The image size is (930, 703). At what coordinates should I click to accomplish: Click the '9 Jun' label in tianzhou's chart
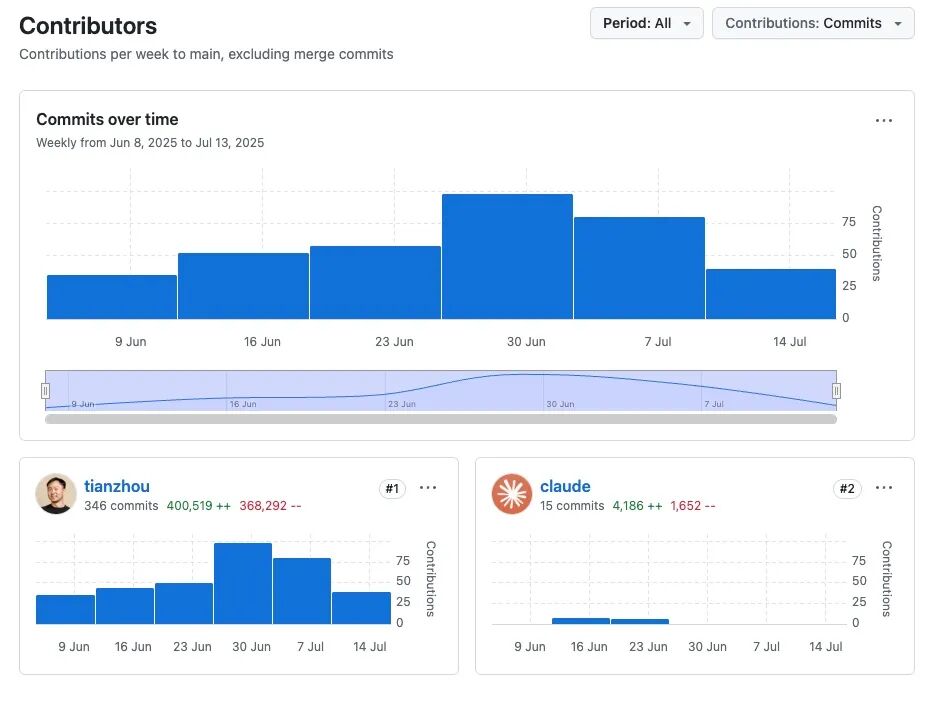(74, 647)
